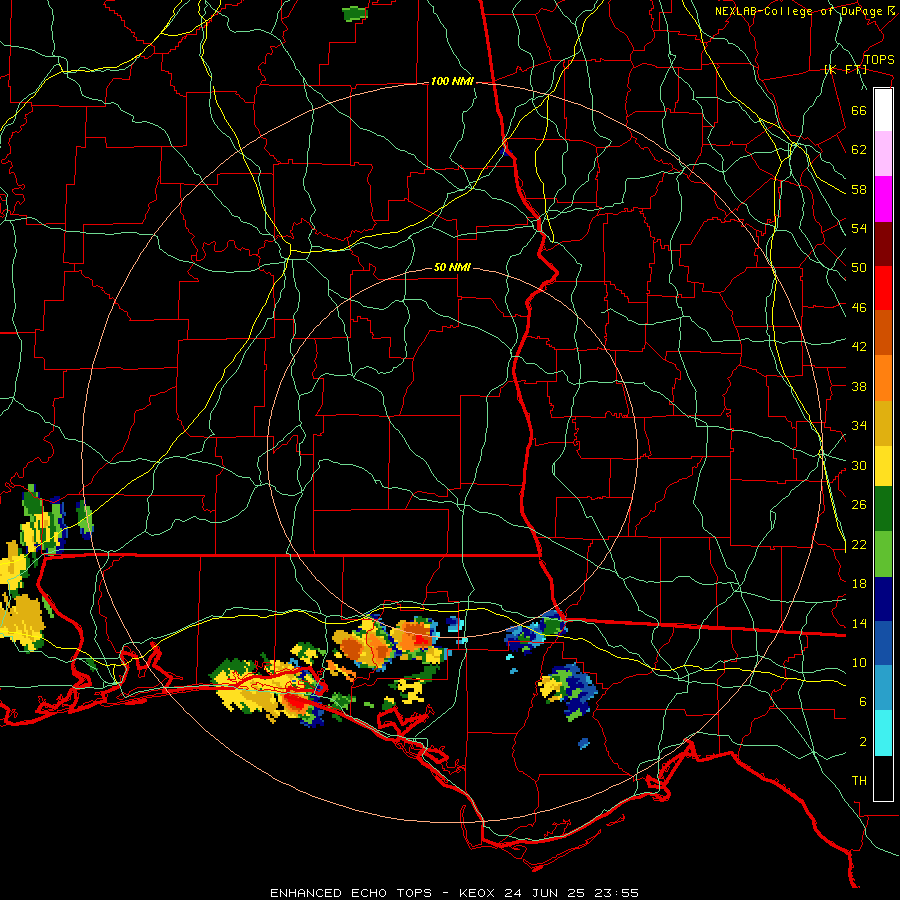Click the white swatch in the tops legend
This screenshot has height=900, width=900.
(883, 110)
